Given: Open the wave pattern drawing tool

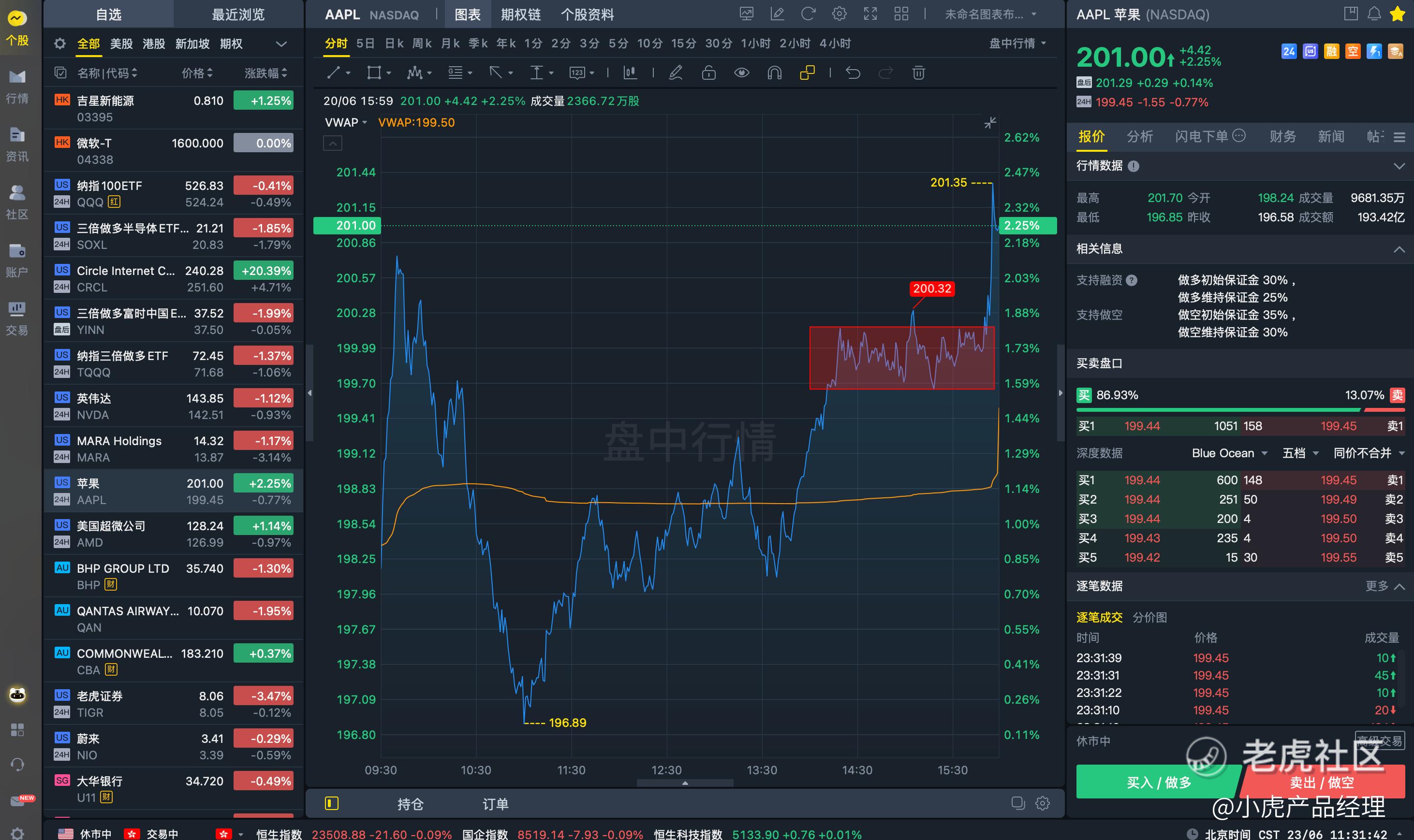Looking at the screenshot, I should point(414,72).
